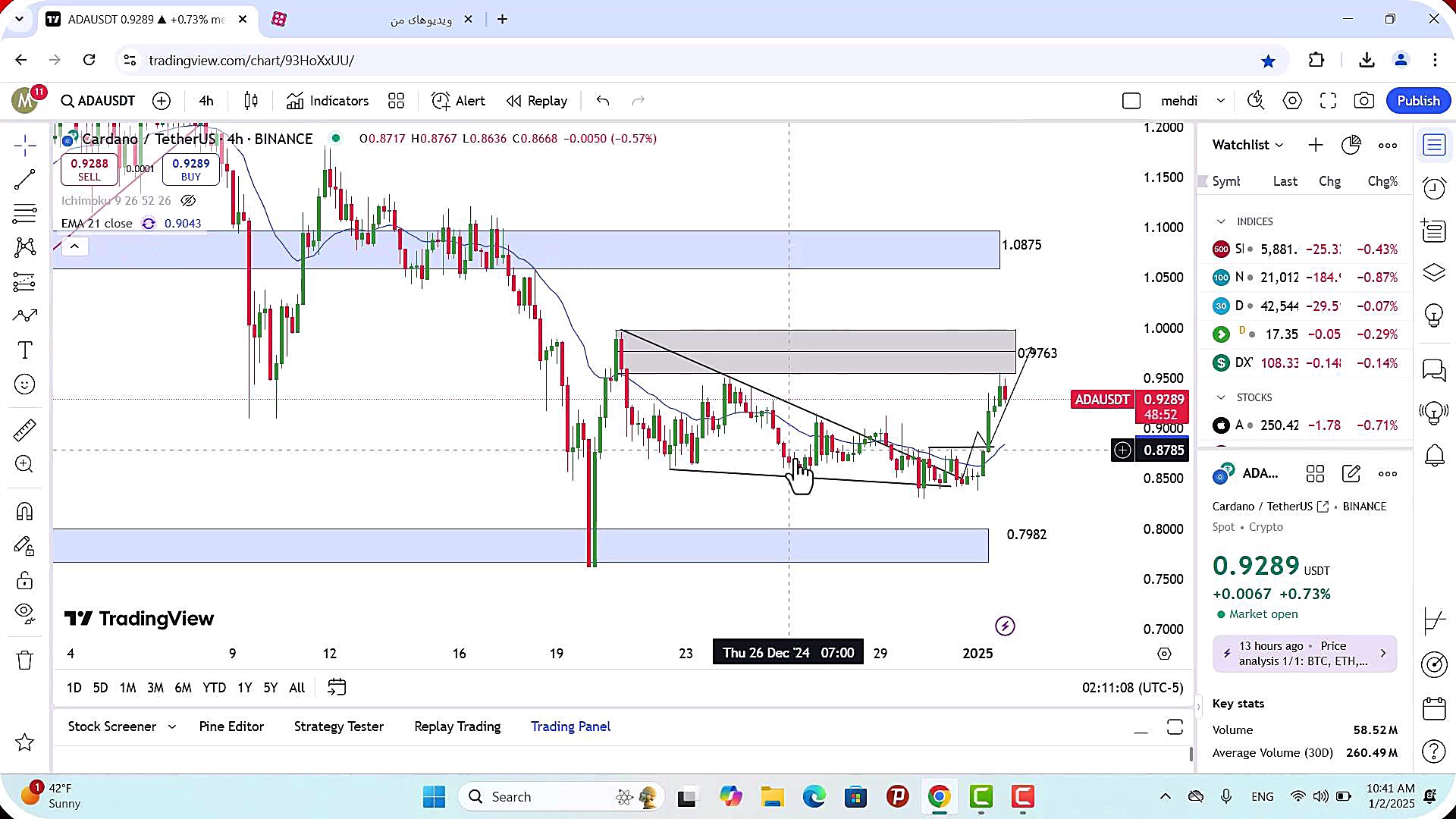Publish the chart idea
This screenshot has height=819, width=1456.
1418,101
